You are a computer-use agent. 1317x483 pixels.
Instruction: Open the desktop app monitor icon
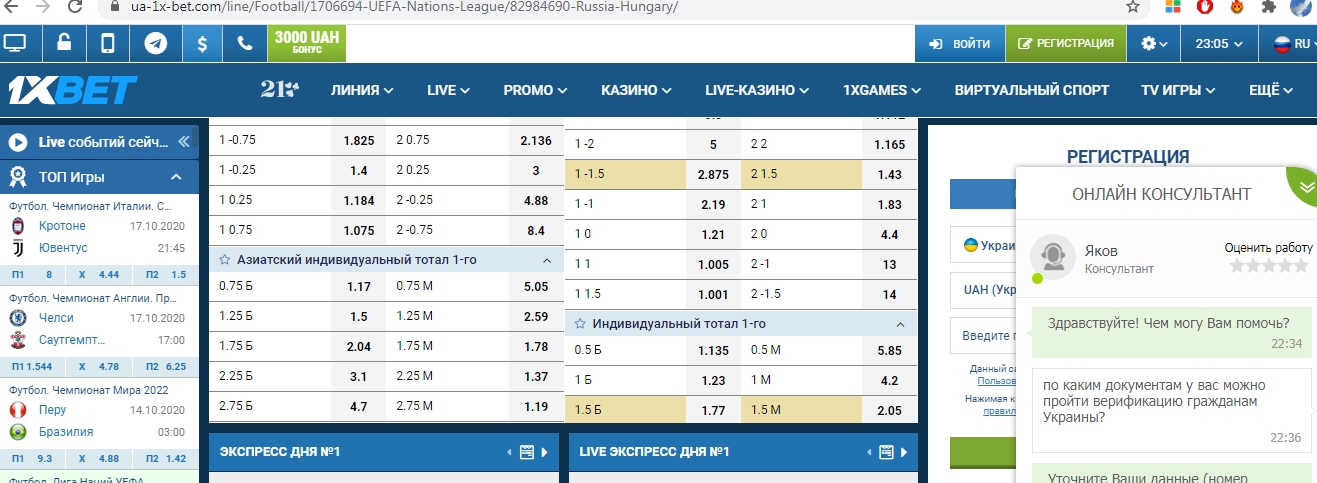[x=16, y=44]
